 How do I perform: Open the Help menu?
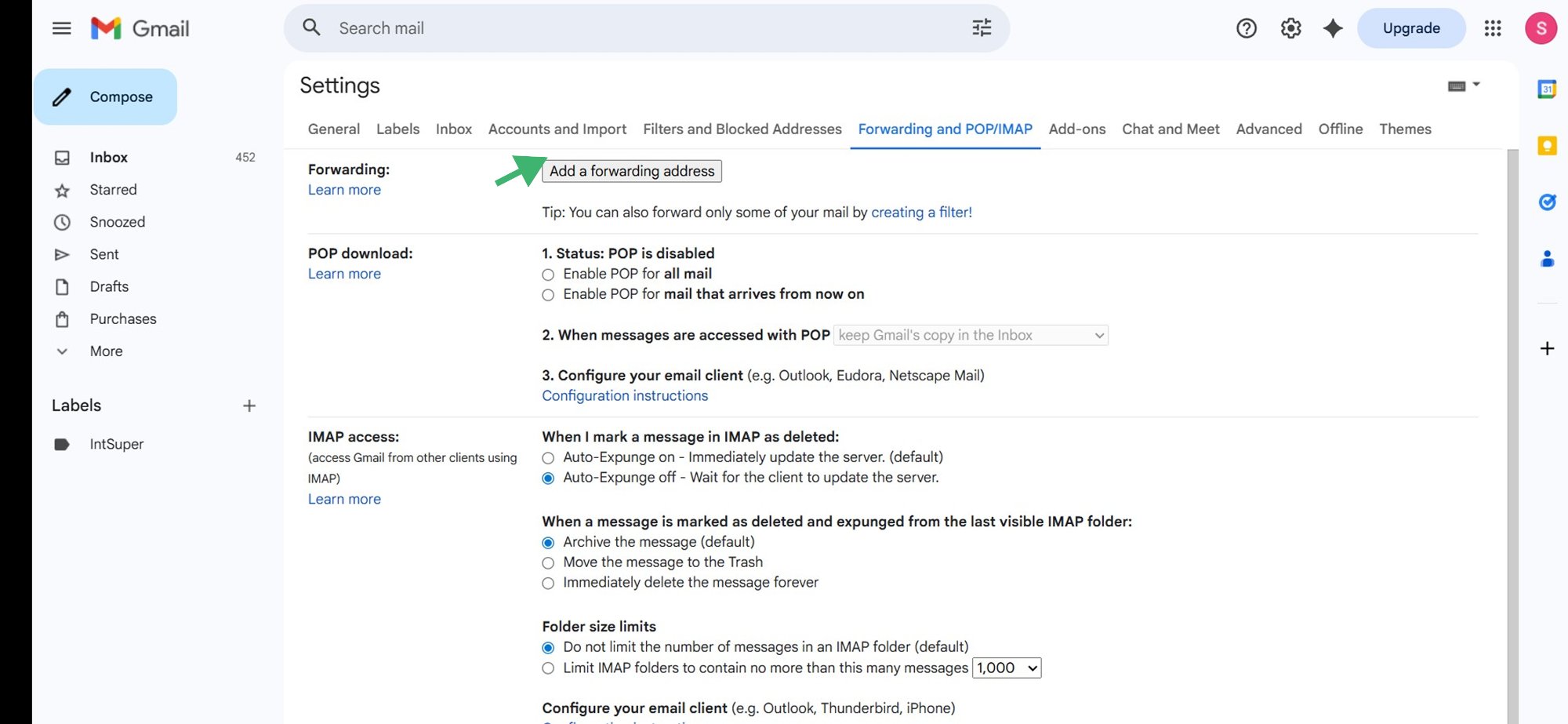(x=1245, y=28)
